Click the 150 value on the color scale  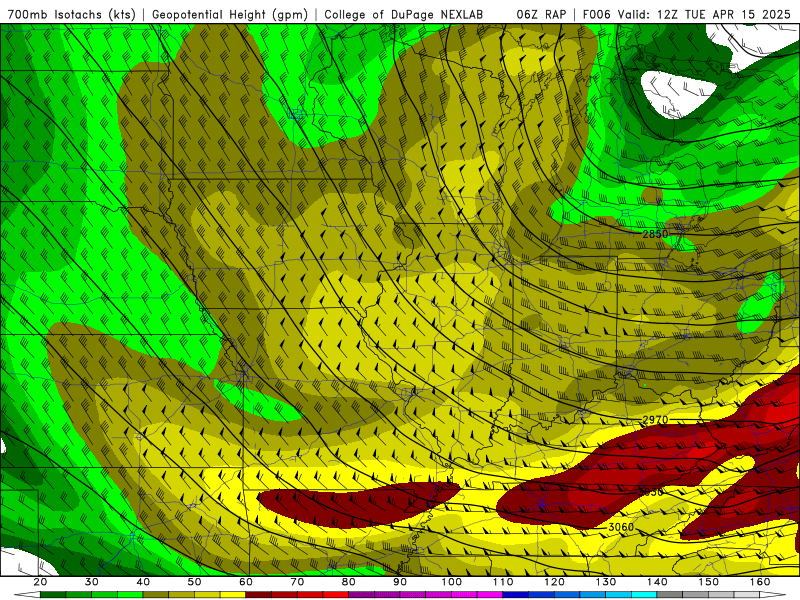(x=709, y=582)
